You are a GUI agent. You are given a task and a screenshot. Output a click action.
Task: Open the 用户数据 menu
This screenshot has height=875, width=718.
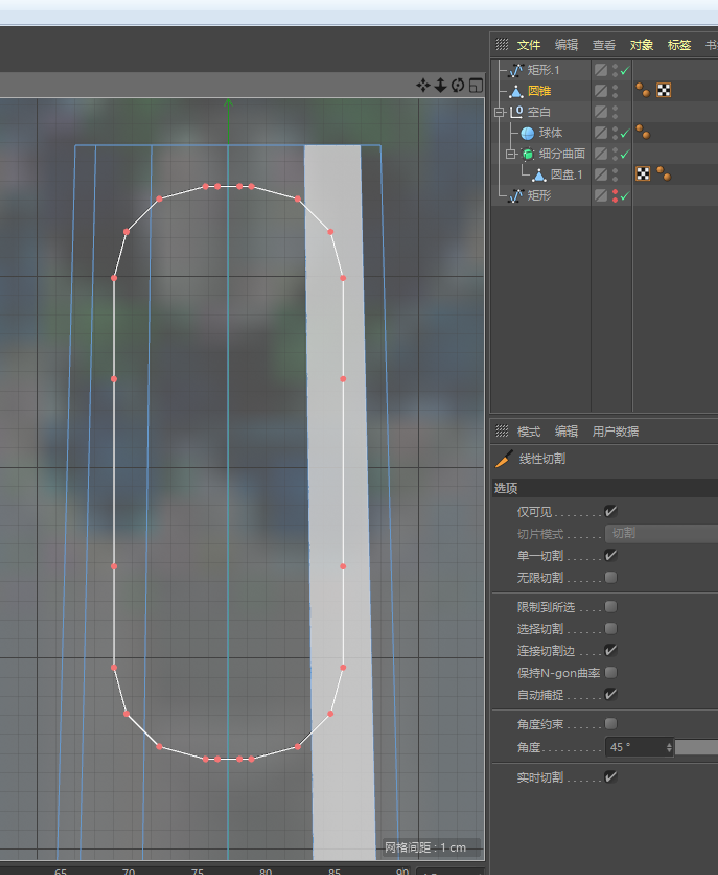[616, 432]
